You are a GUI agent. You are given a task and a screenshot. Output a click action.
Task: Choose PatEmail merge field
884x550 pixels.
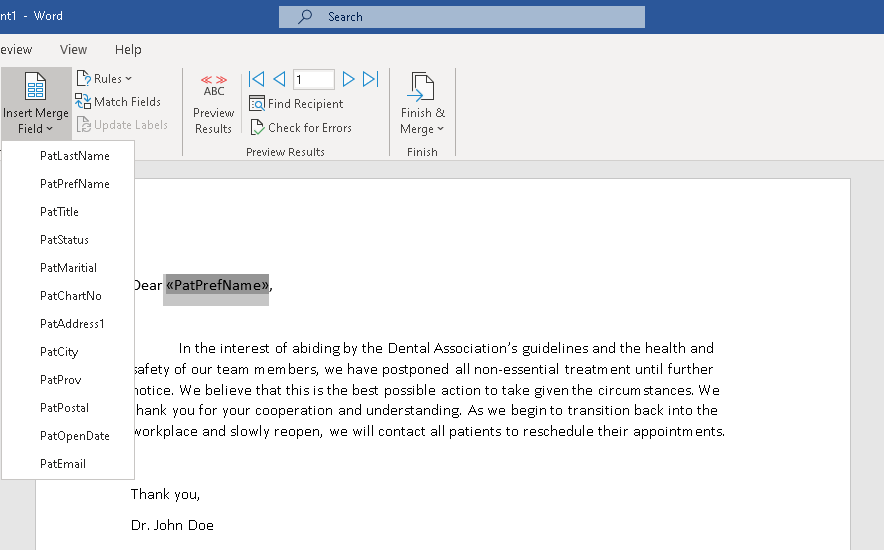point(63,464)
